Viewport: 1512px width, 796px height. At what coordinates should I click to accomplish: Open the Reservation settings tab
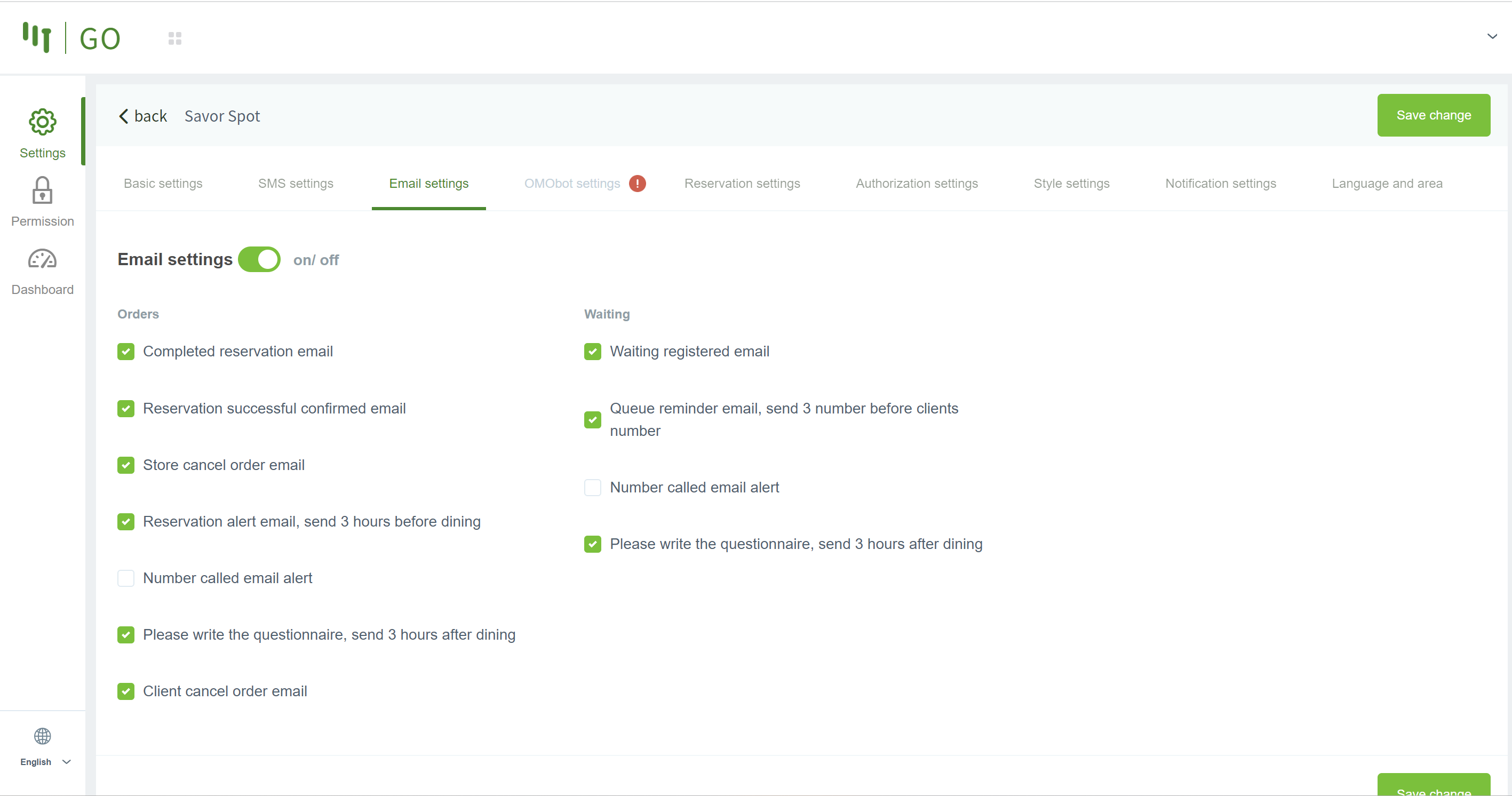point(742,184)
